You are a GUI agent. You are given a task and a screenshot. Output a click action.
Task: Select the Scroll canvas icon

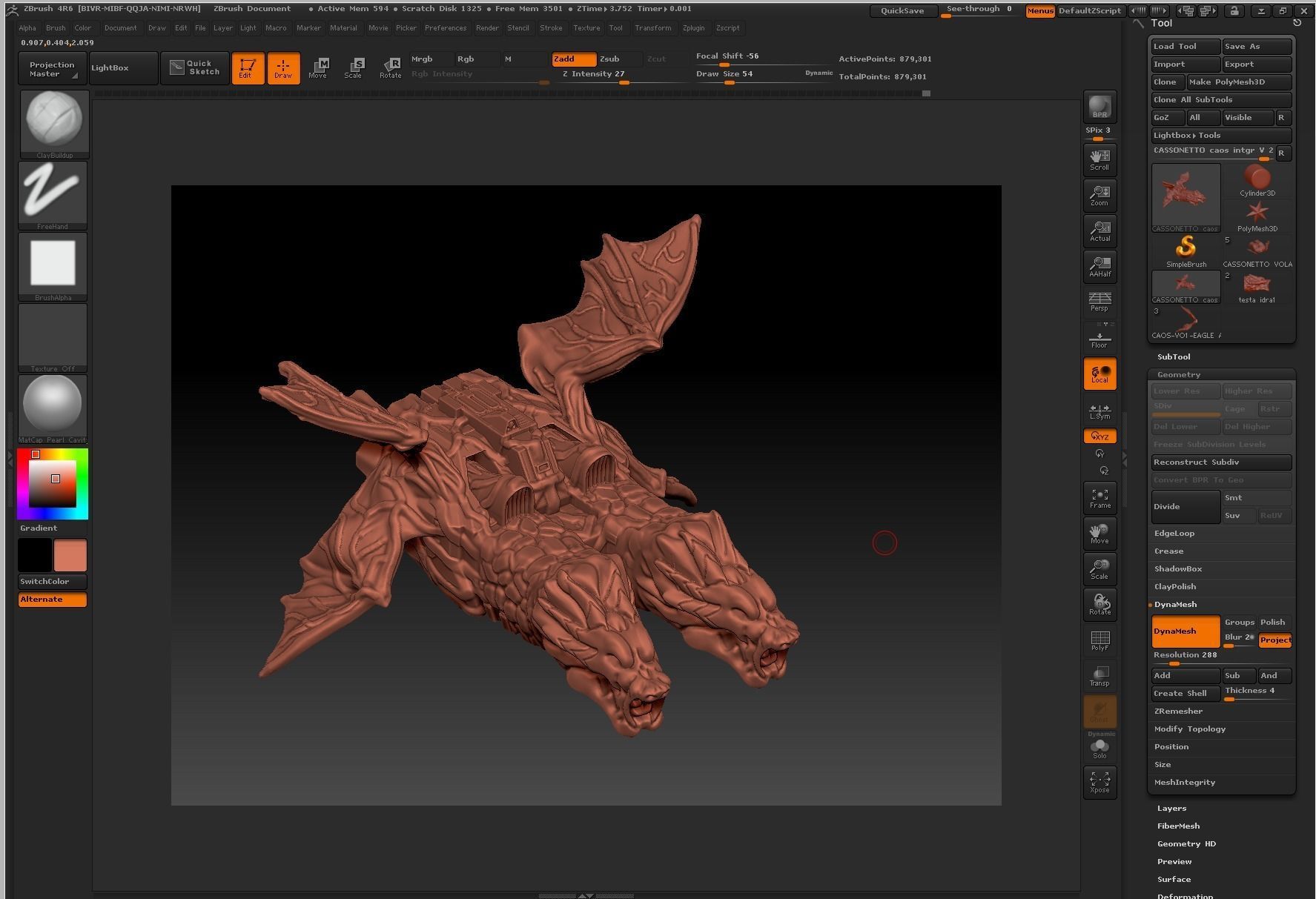point(1100,159)
